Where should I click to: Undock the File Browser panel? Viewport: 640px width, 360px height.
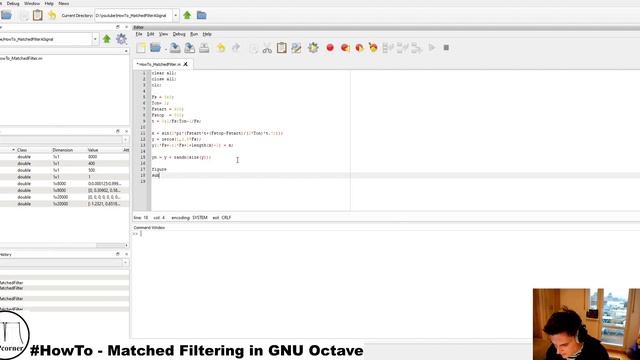[x=118, y=27]
